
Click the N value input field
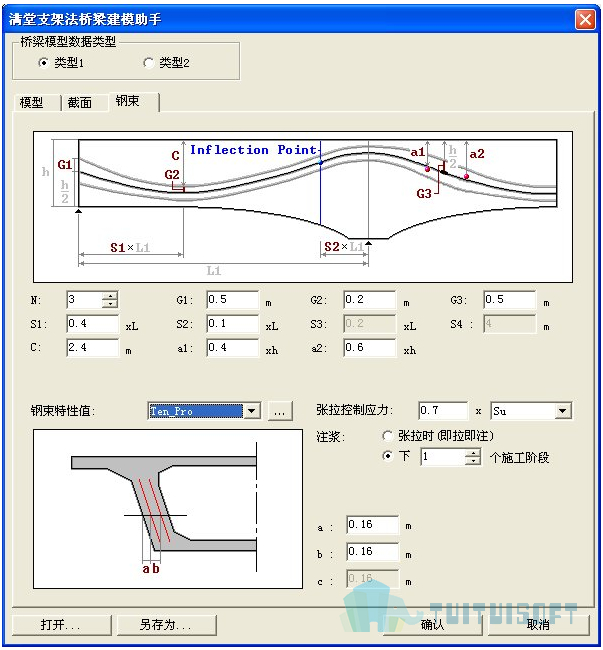85,299
